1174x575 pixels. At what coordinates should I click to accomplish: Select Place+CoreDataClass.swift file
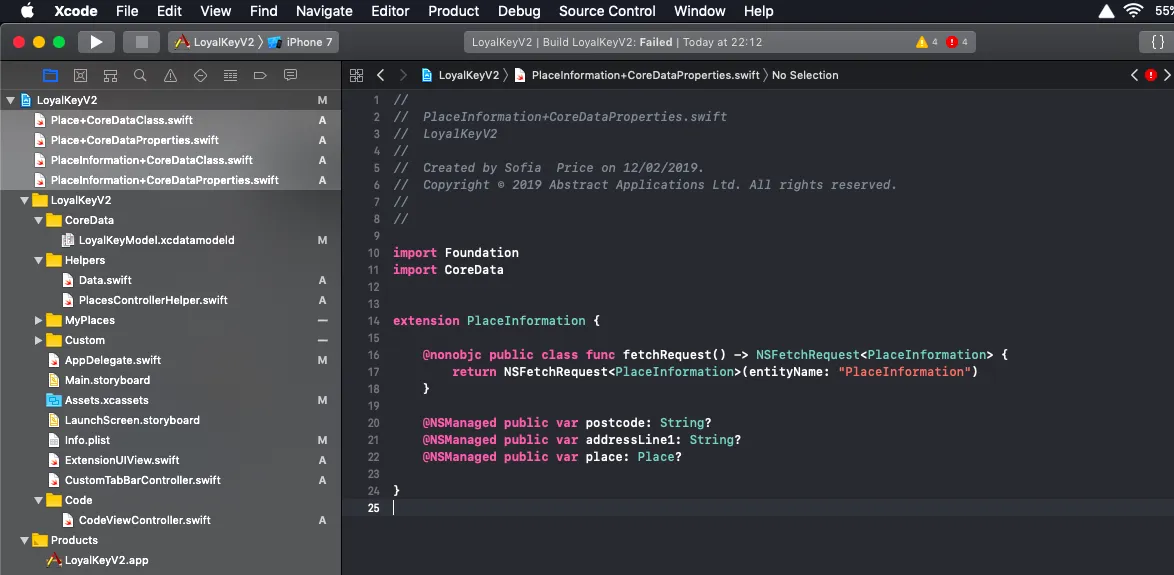click(170, 120)
